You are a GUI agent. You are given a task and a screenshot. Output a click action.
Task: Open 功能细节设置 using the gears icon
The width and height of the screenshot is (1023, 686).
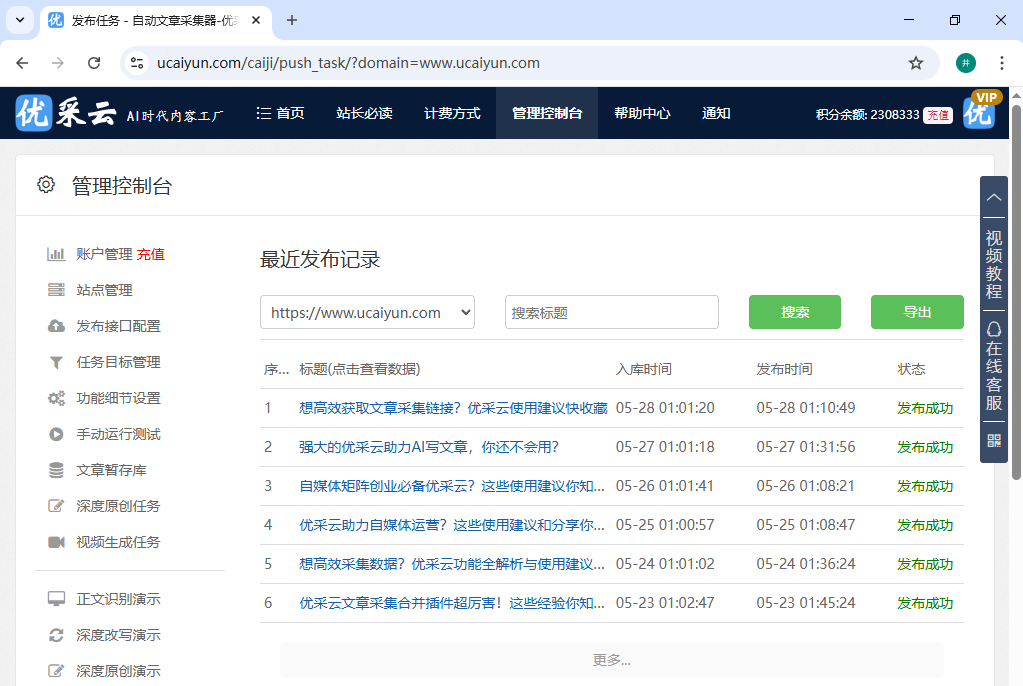click(x=58, y=397)
